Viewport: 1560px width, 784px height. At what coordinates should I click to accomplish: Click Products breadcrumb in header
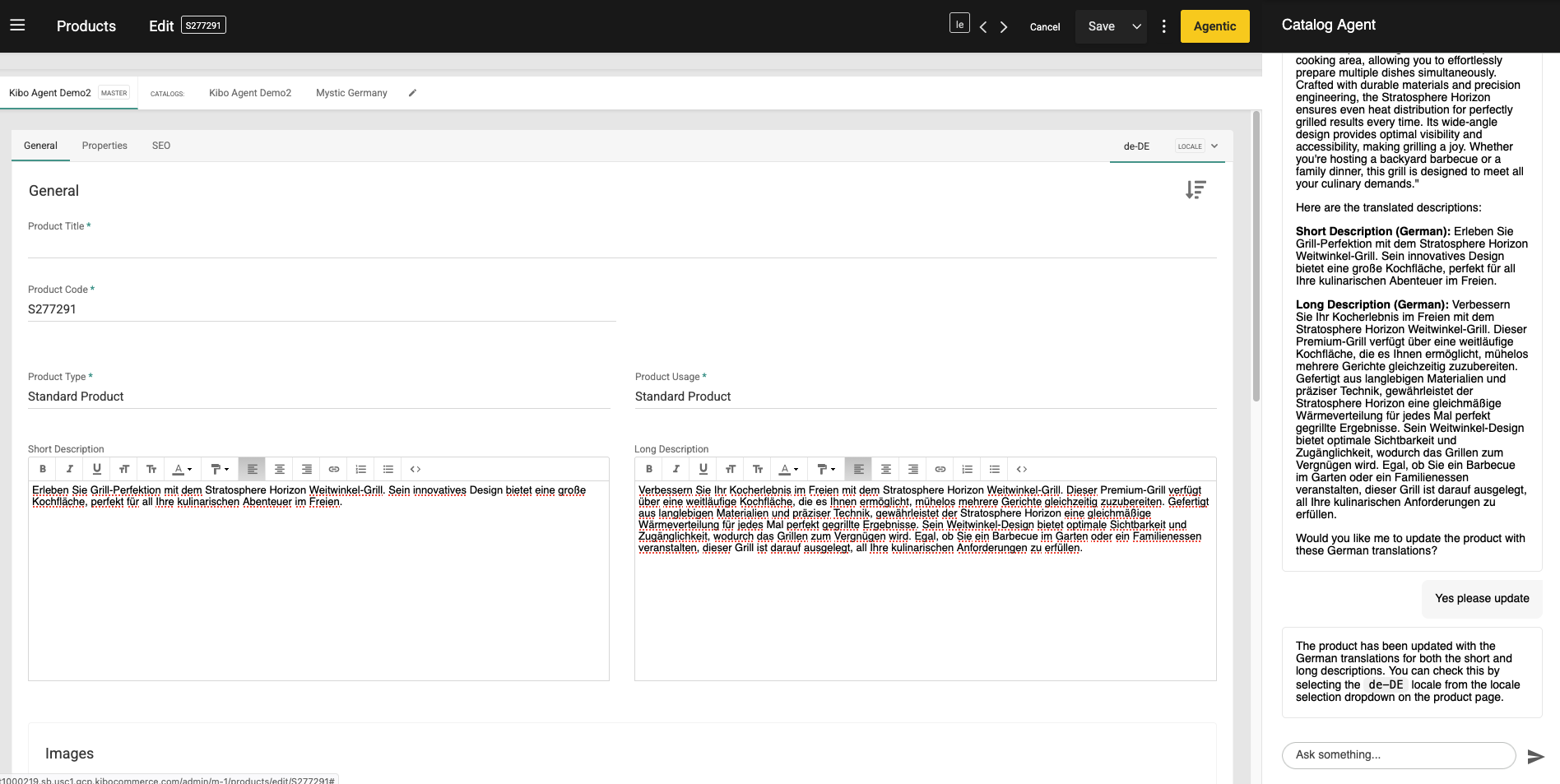click(x=86, y=26)
